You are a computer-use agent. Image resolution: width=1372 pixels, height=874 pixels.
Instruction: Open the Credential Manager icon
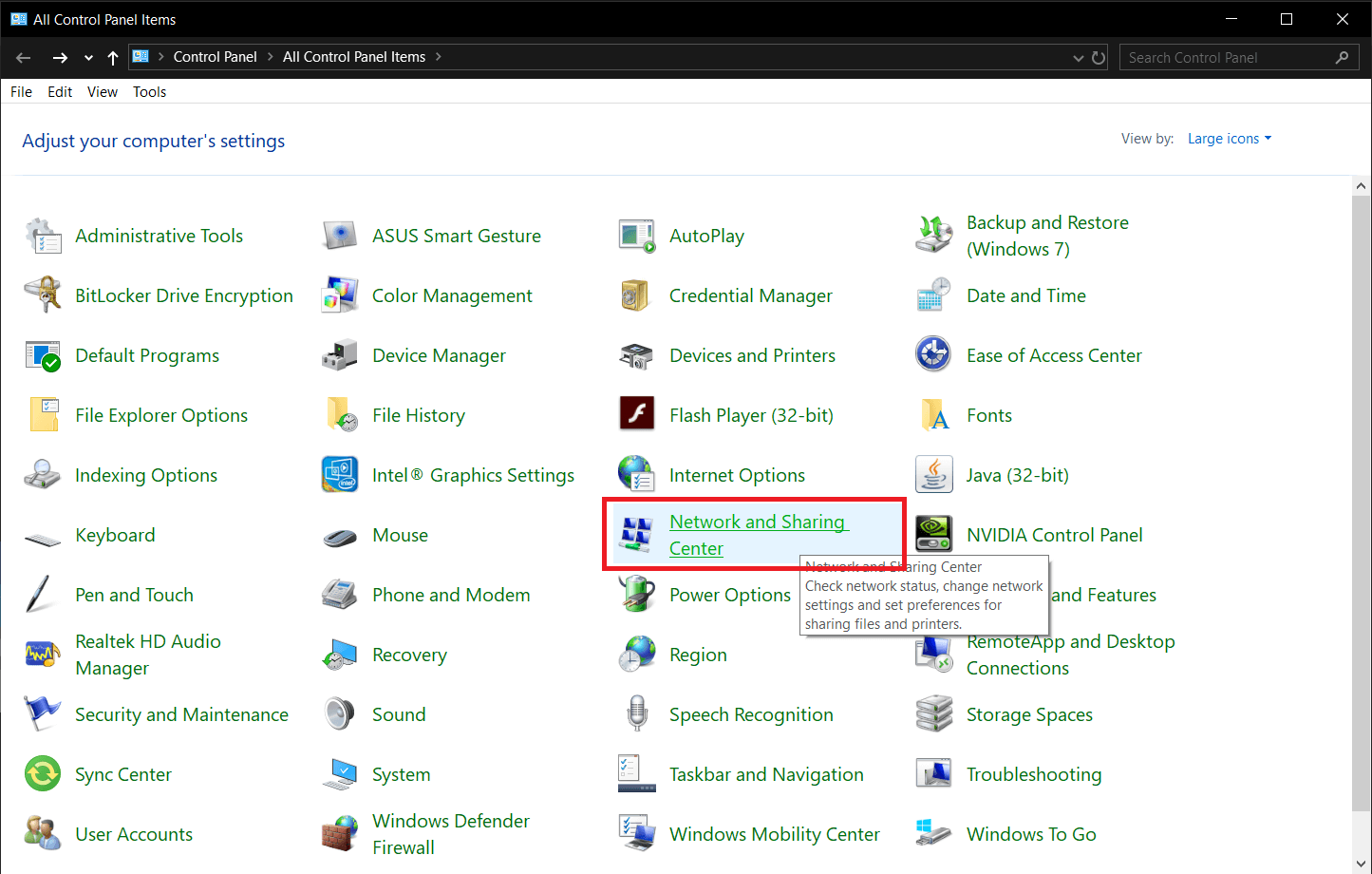click(636, 296)
